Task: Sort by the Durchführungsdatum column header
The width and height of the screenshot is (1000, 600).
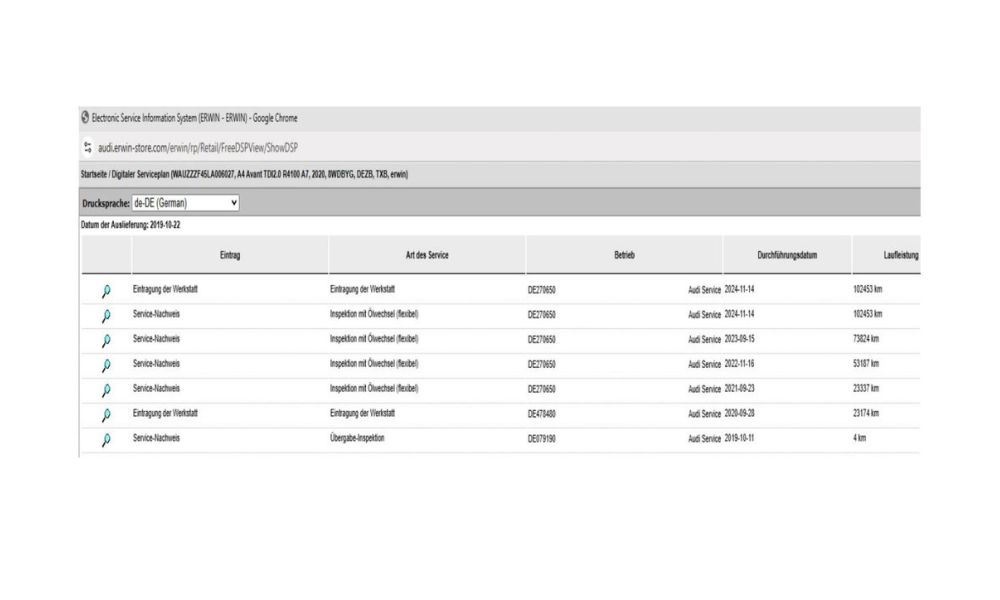Action: (787, 255)
